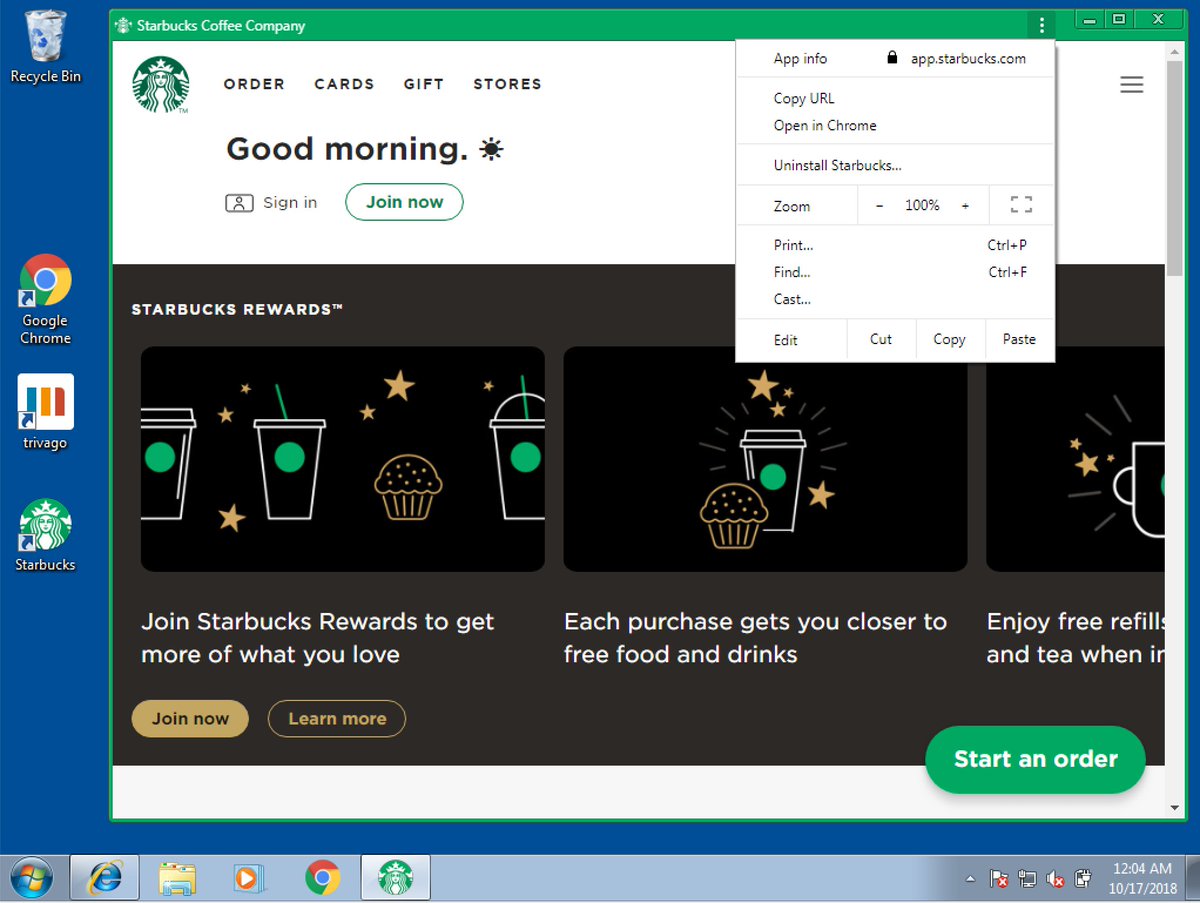Click the Starbucks siren logo in header
Screen dimensions: 1200x903
[x=160, y=84]
